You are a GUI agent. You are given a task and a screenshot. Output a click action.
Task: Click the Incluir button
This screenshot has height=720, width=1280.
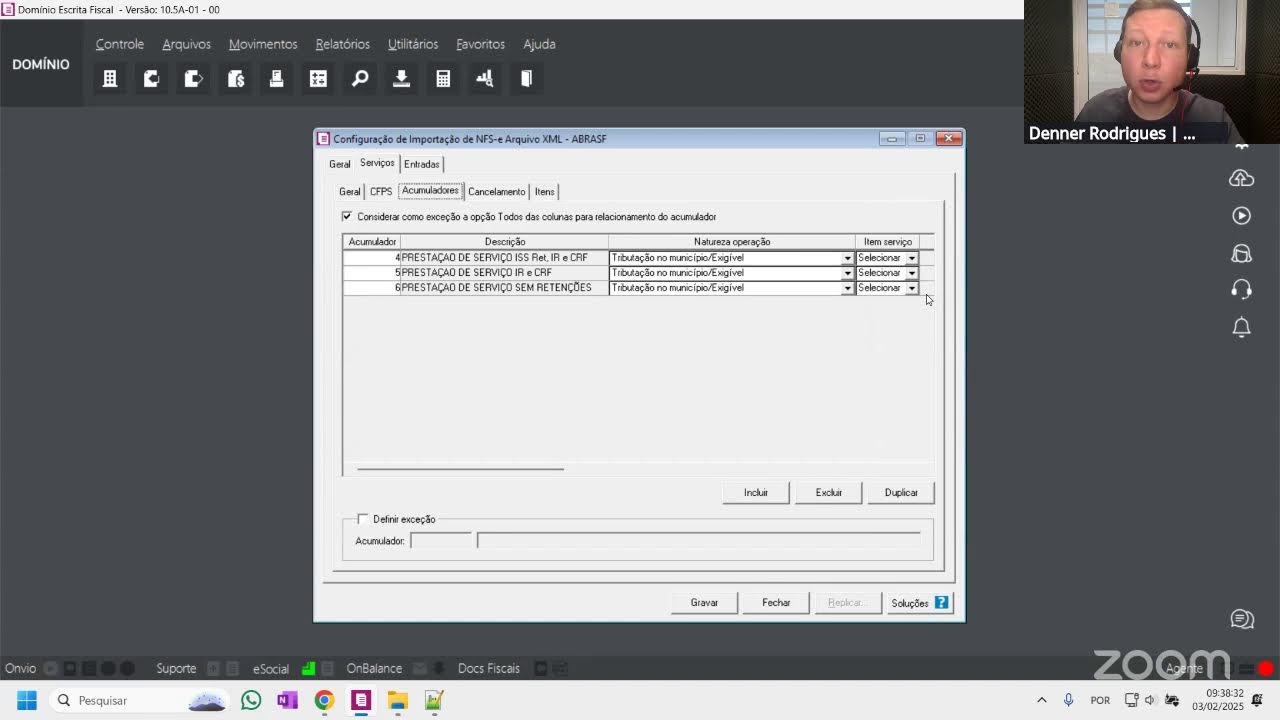756,492
